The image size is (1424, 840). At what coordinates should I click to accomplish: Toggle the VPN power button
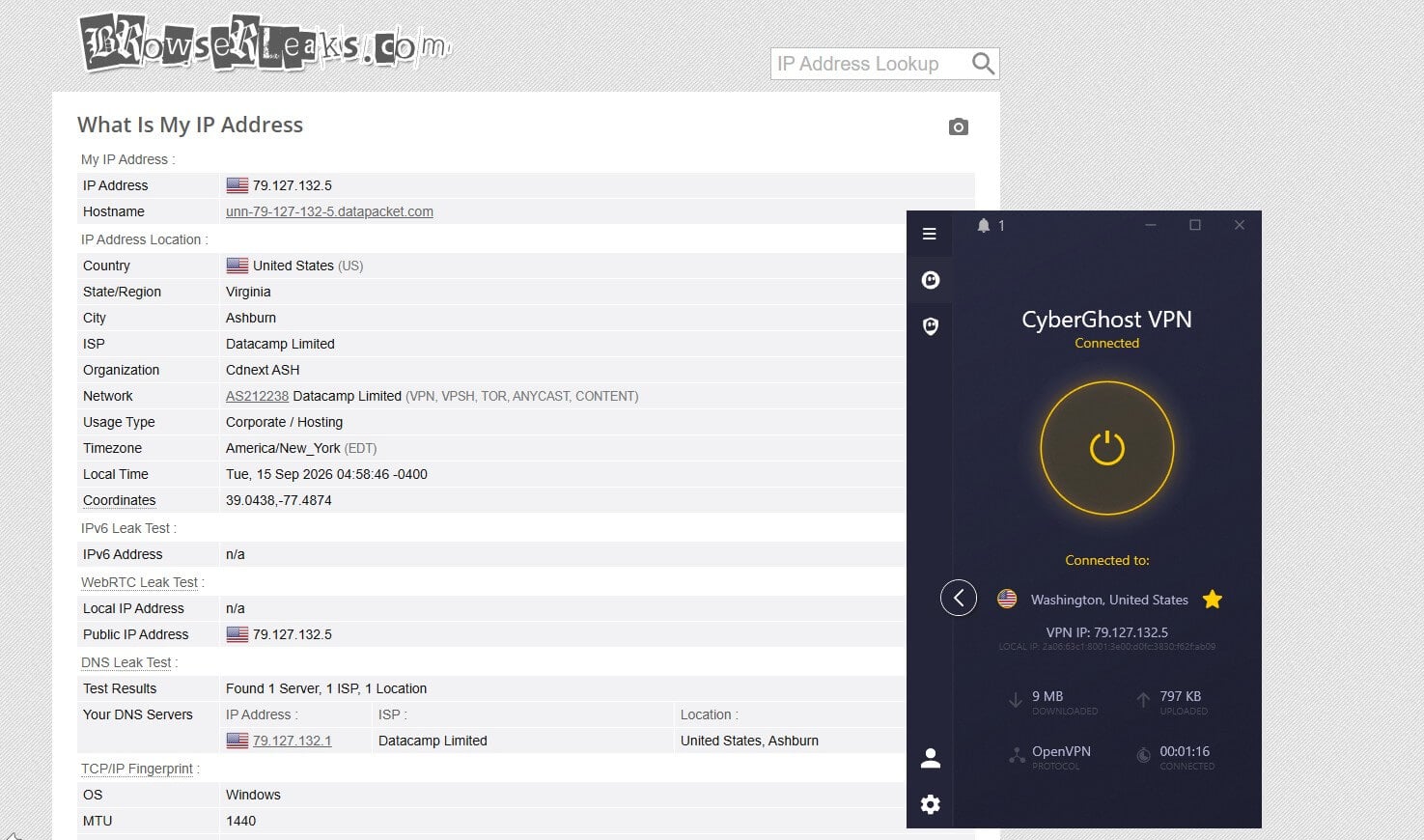pos(1107,448)
